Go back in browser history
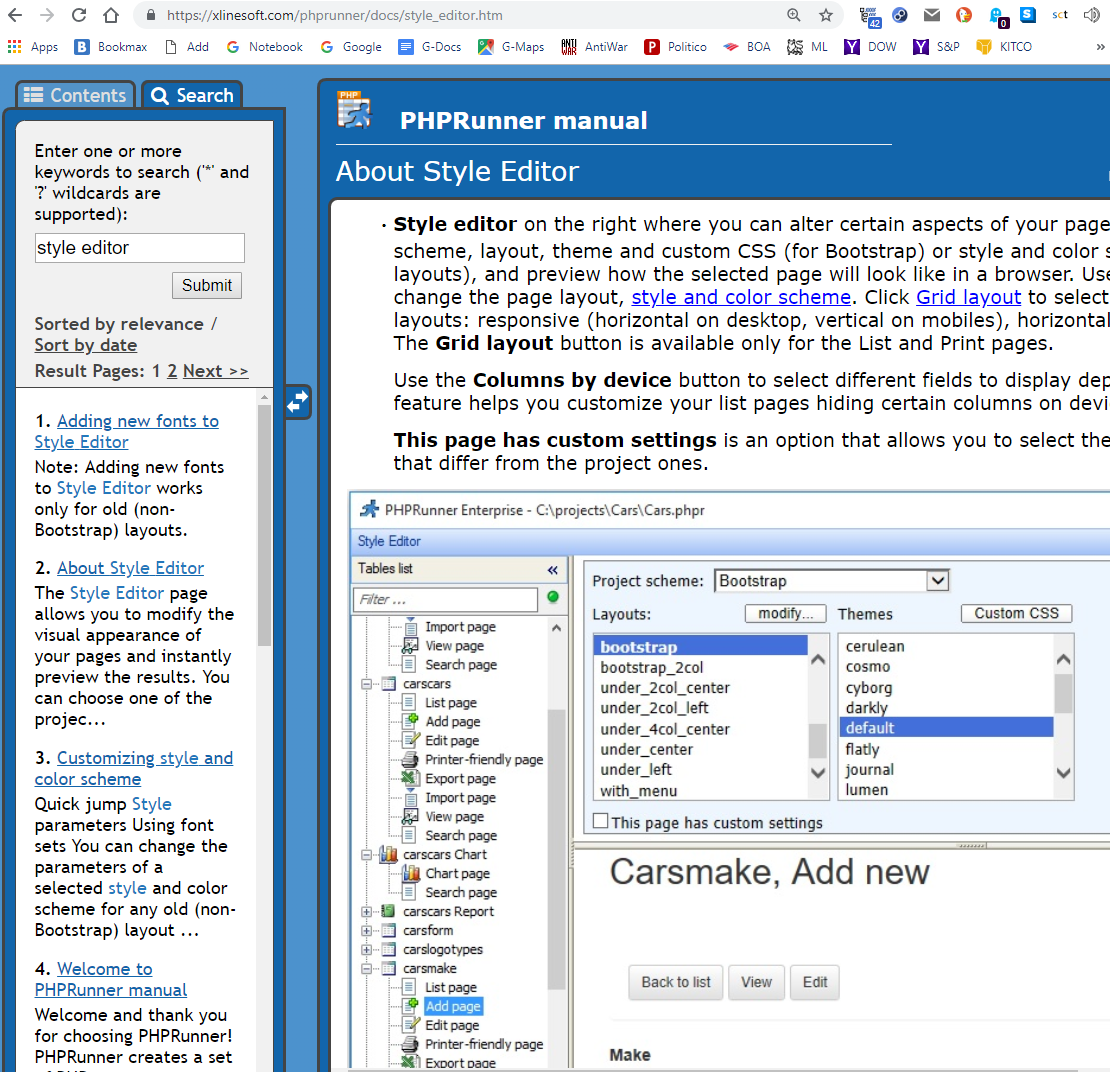This screenshot has height=1072, width=1110. (x=15, y=15)
